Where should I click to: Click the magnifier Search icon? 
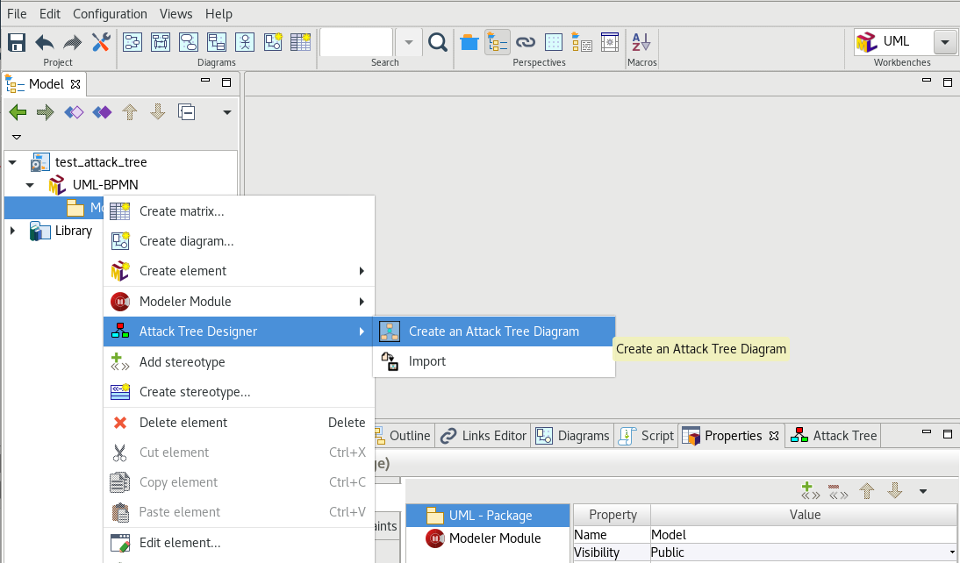point(437,42)
